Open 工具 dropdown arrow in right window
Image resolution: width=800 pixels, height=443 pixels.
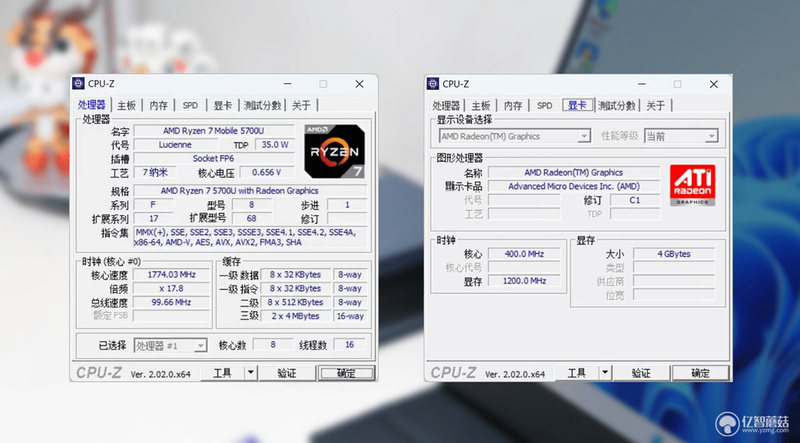click(x=605, y=373)
